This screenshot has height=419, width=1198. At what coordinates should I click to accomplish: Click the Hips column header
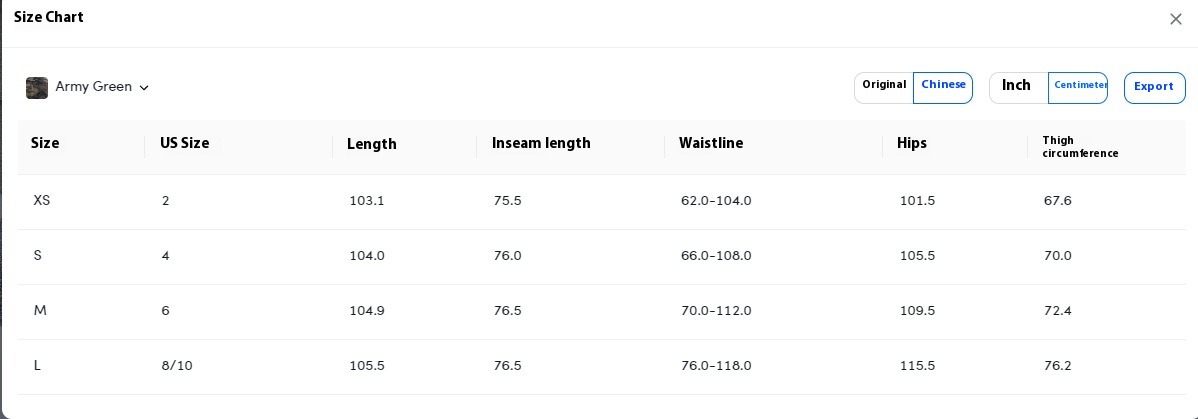point(911,143)
